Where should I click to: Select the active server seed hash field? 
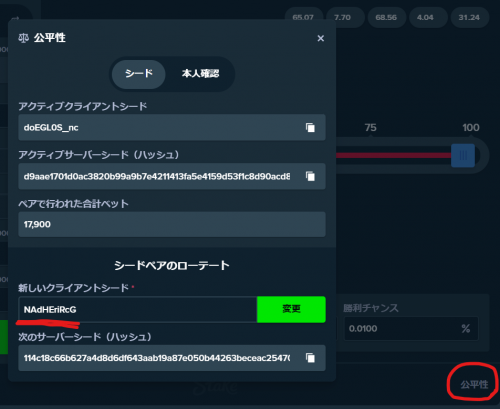[172, 176]
